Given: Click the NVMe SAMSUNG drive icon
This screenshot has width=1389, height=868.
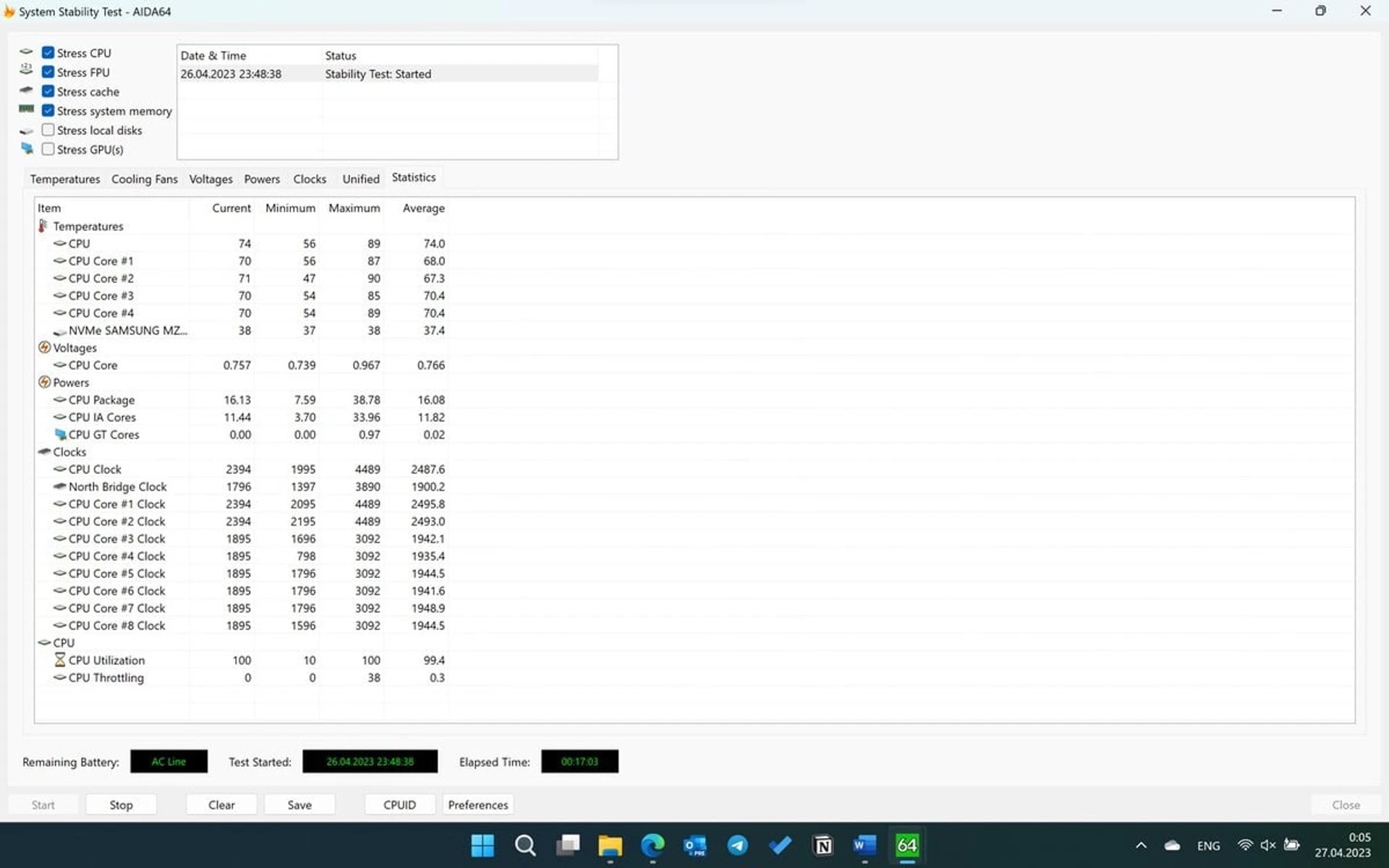Looking at the screenshot, I should (x=60, y=331).
